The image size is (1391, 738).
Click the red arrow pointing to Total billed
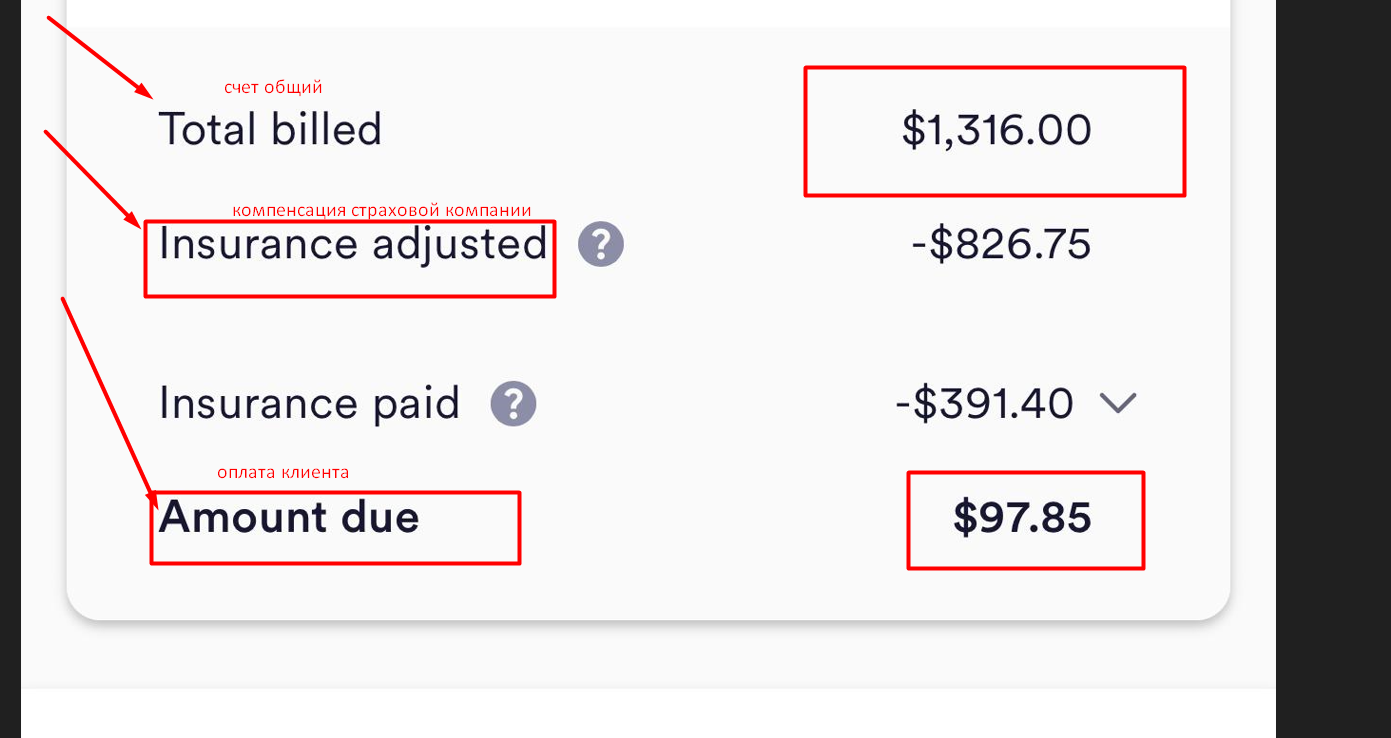click(100, 57)
